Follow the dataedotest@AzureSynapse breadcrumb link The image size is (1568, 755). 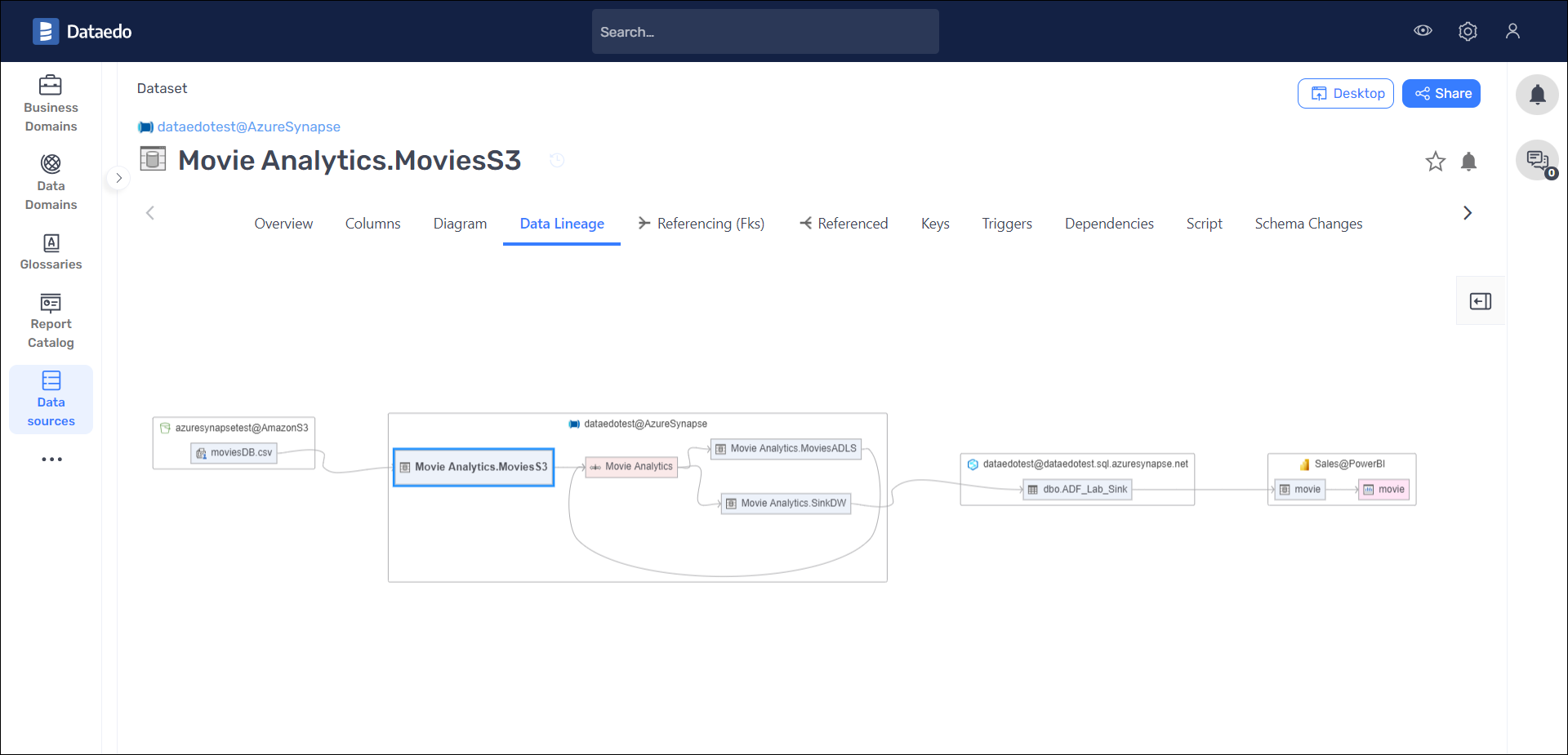(248, 127)
